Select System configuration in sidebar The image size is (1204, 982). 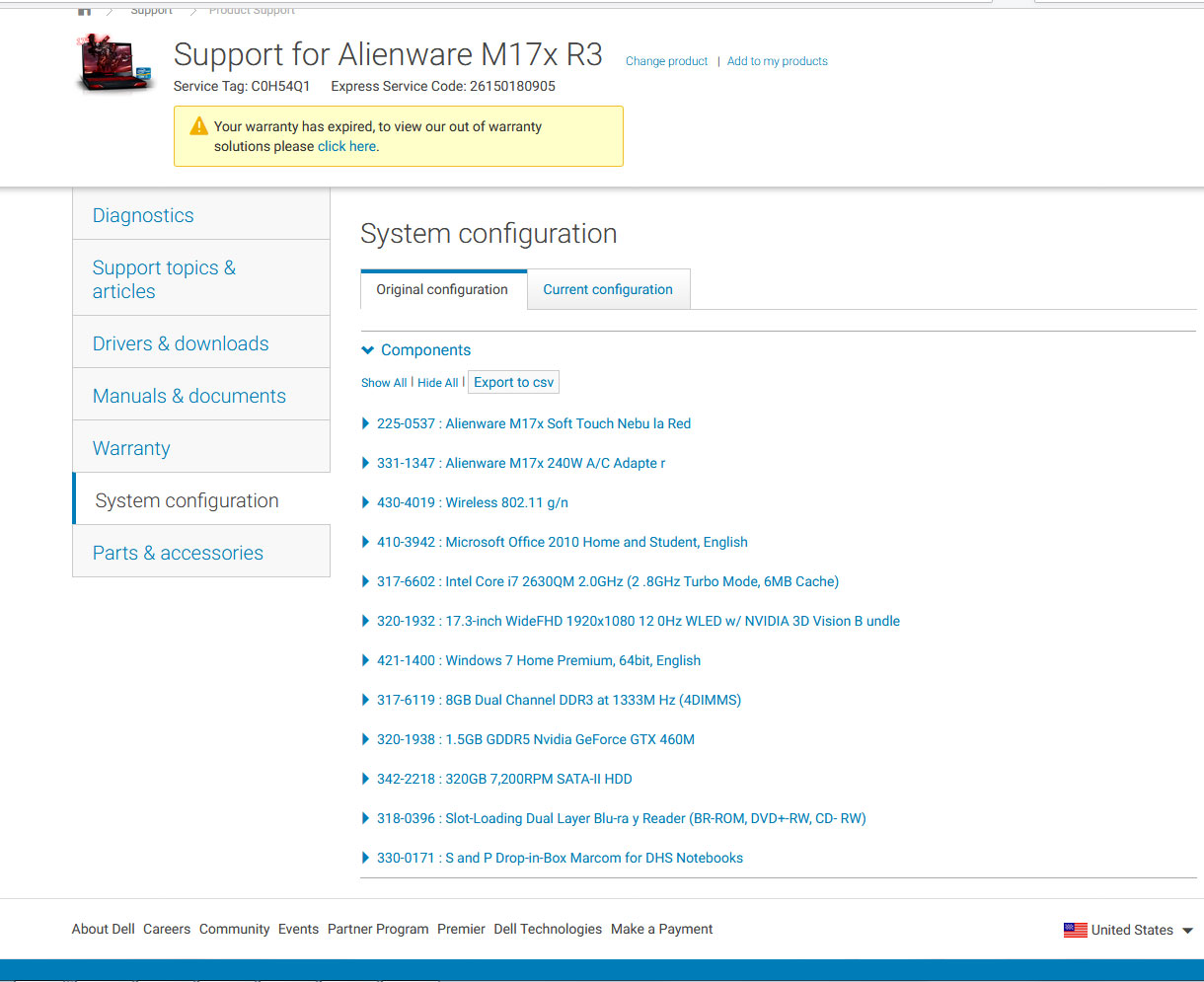click(201, 500)
